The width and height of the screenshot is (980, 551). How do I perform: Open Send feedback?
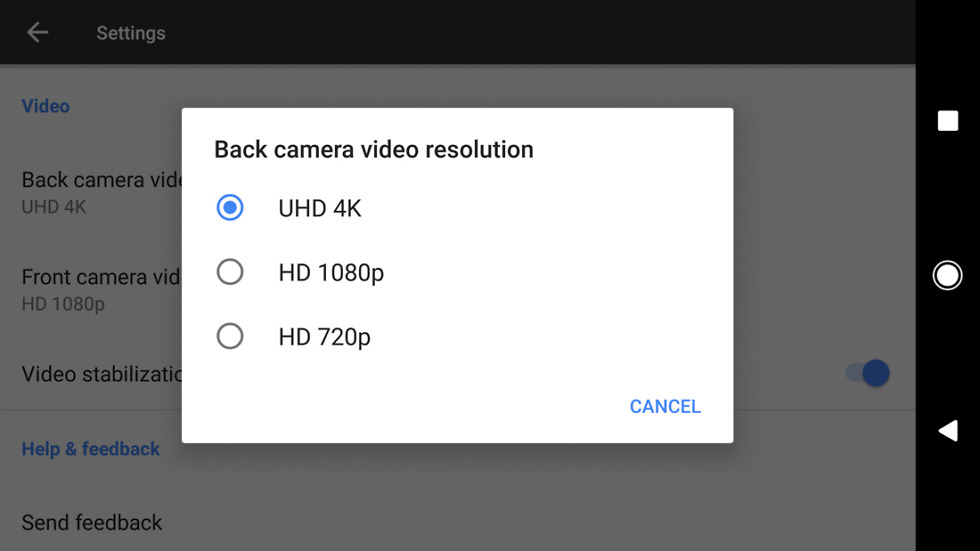point(92,522)
